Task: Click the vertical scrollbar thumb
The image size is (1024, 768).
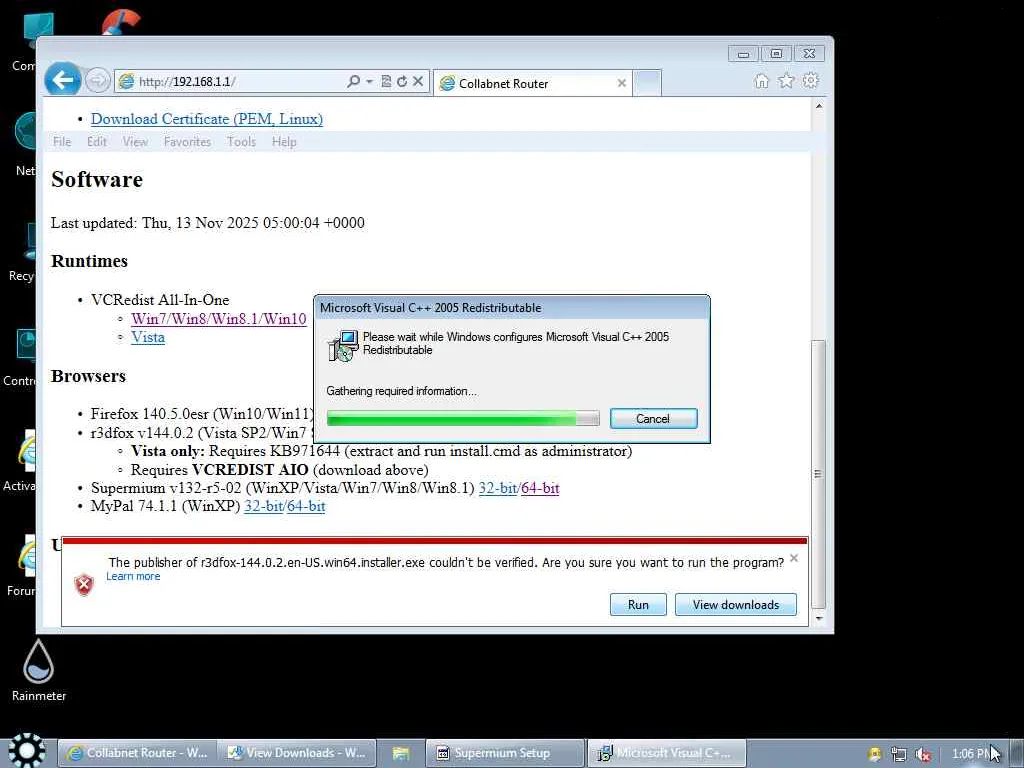Action: click(x=819, y=474)
